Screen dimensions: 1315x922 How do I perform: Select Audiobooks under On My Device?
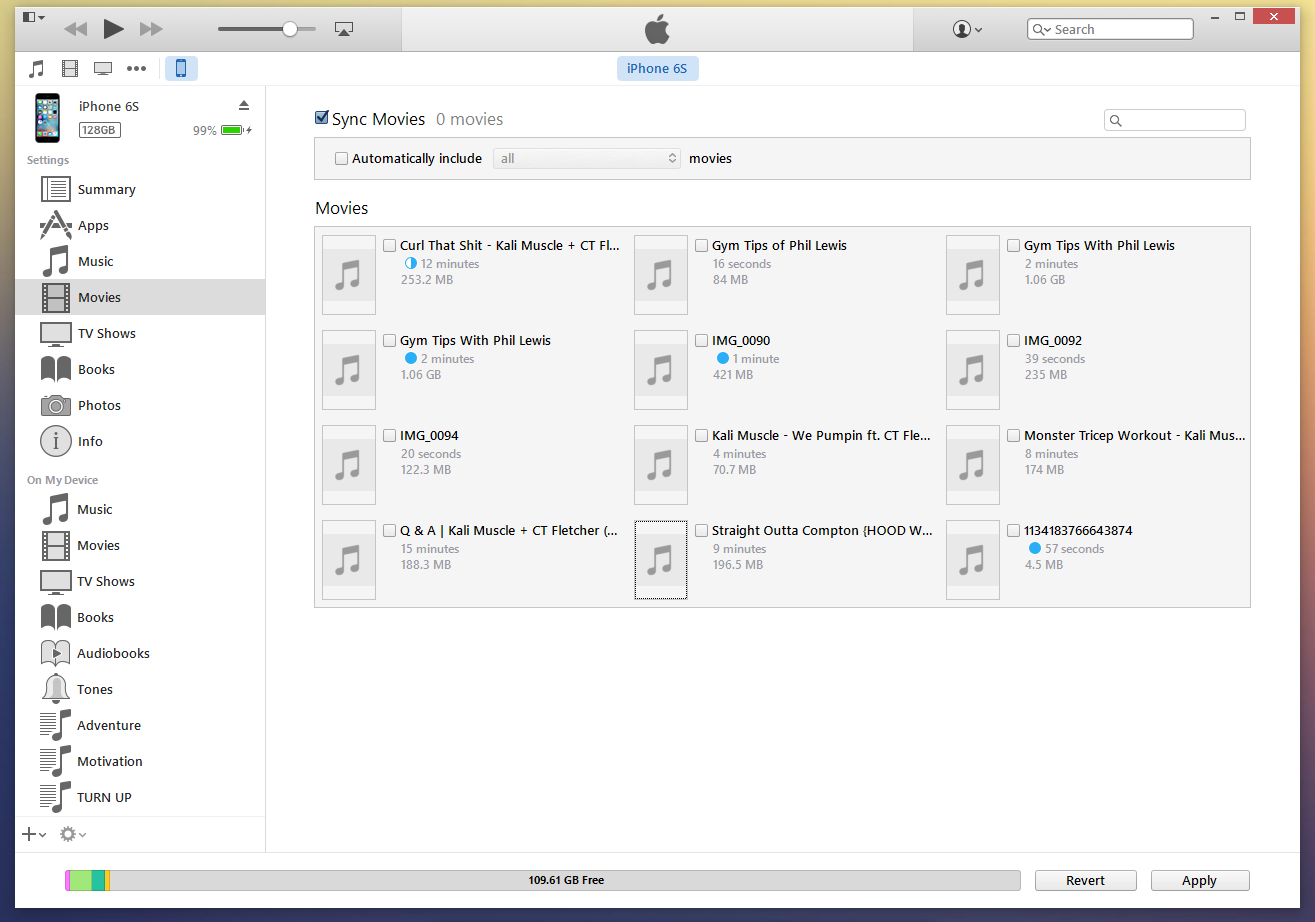coord(113,653)
